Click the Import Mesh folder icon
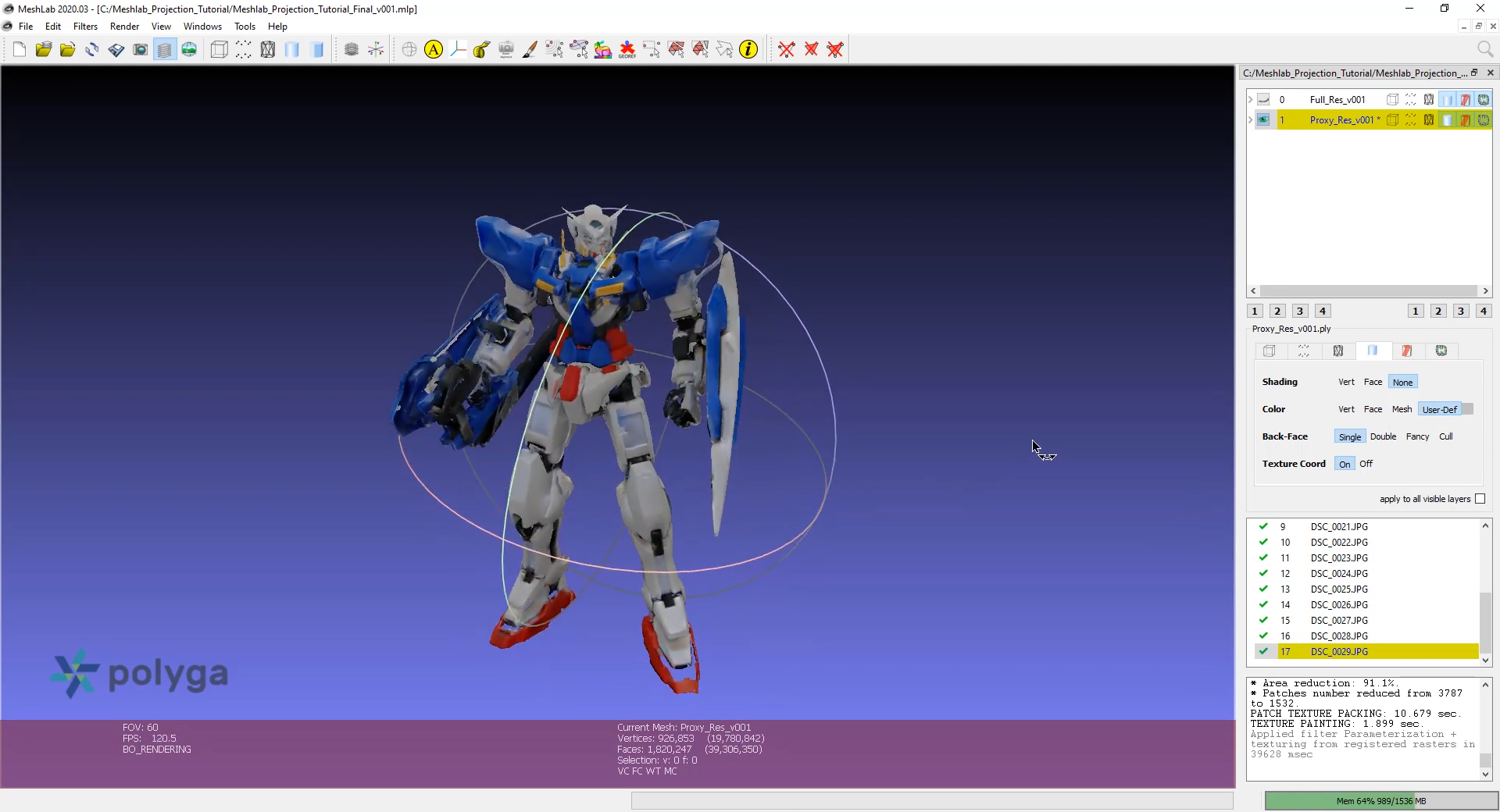This screenshot has width=1500, height=812. [68, 50]
